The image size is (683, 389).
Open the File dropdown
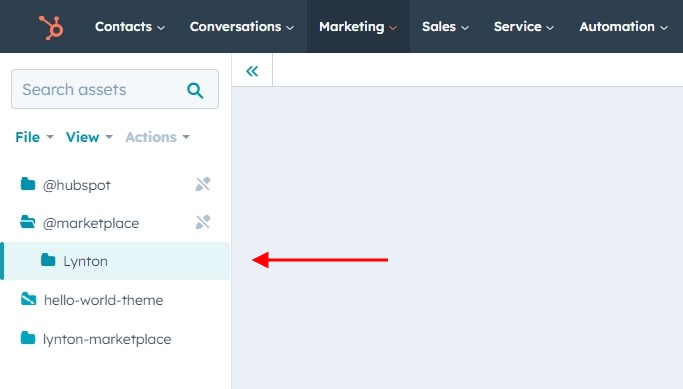(34, 137)
